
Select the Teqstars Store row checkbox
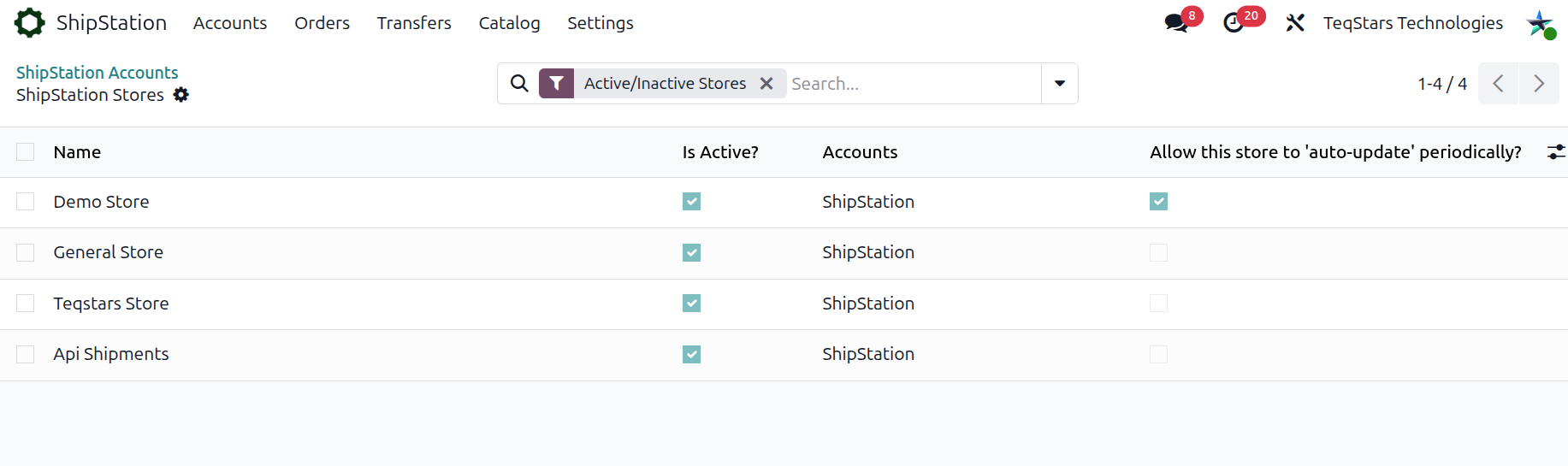coord(26,304)
